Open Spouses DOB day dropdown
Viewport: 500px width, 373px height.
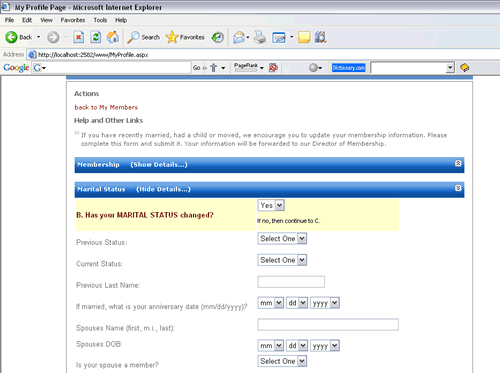click(297, 346)
